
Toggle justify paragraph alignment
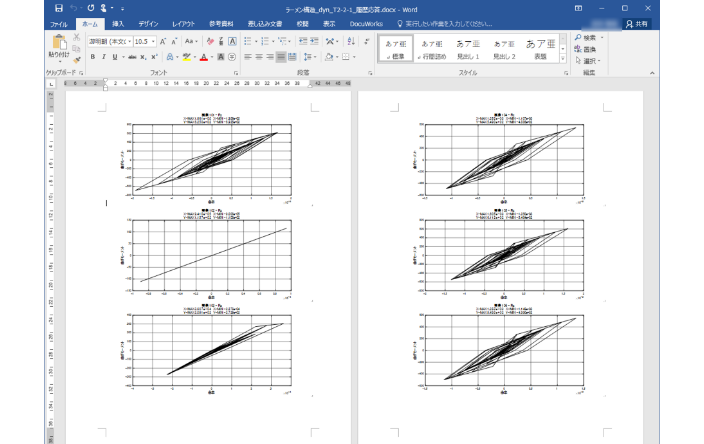pyautogui.click(x=280, y=57)
